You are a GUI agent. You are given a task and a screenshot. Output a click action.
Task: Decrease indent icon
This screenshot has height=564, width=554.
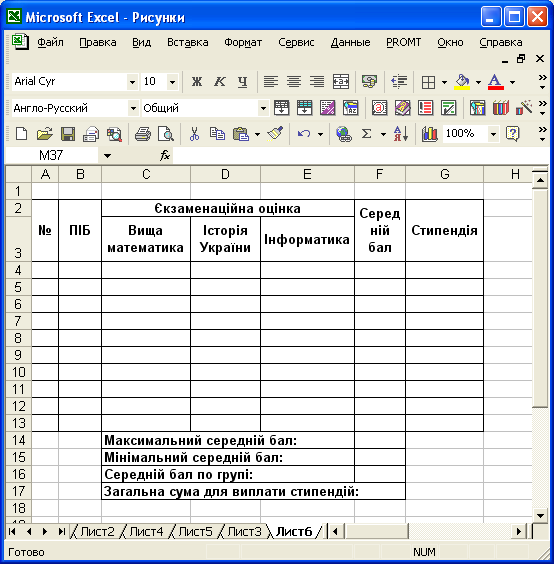click(399, 82)
